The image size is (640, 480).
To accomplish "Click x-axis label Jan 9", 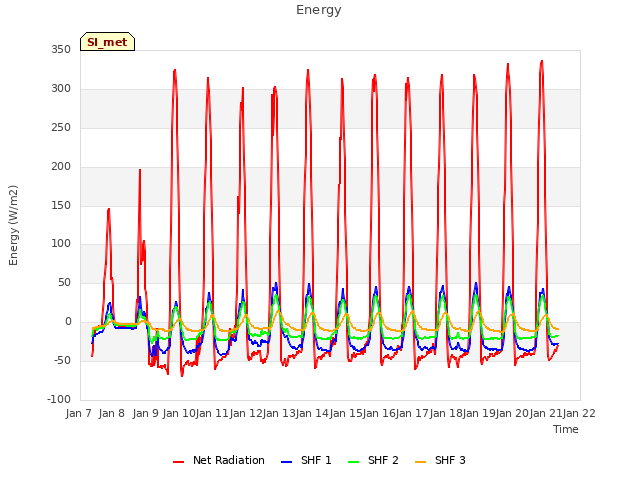I will pyautogui.click(x=146, y=413).
